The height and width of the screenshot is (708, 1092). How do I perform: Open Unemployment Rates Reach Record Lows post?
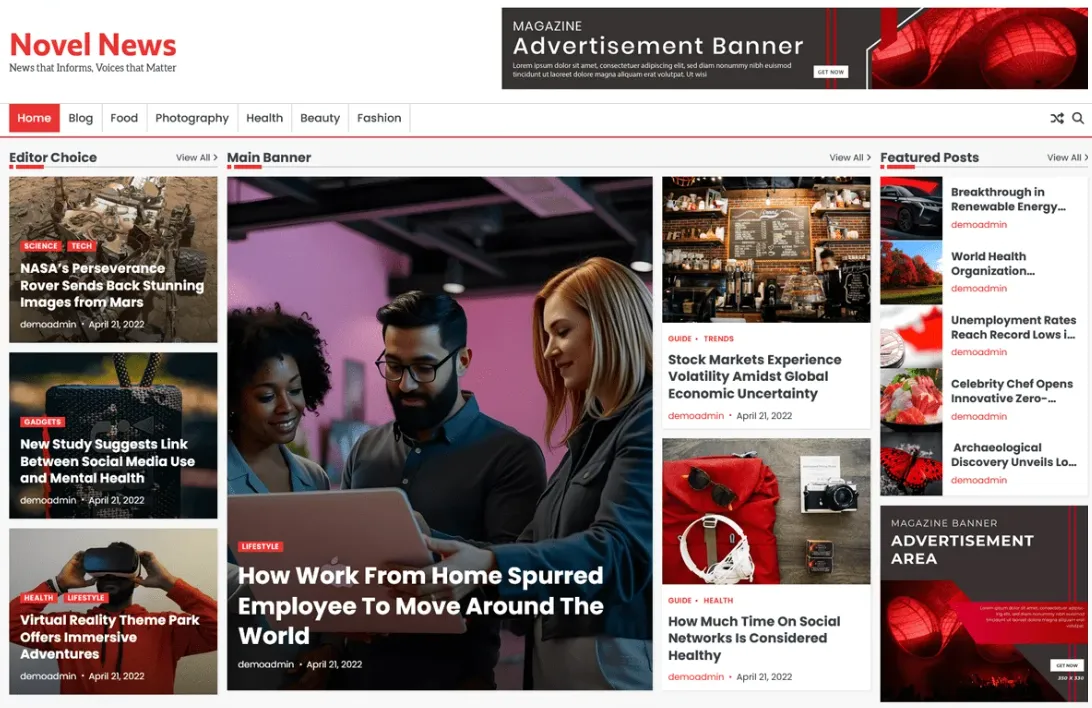1013,327
